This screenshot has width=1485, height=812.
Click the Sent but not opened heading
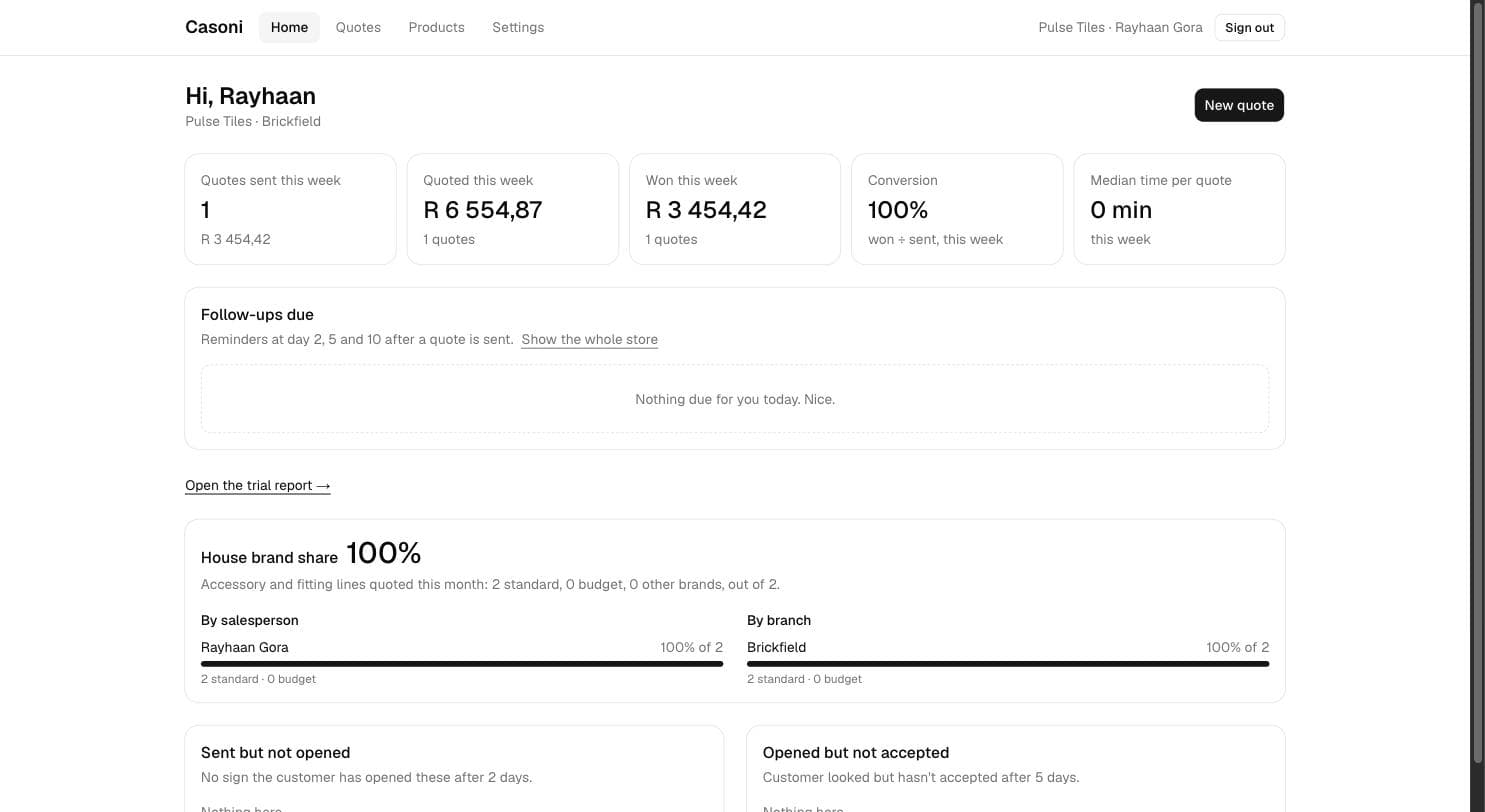[275, 752]
